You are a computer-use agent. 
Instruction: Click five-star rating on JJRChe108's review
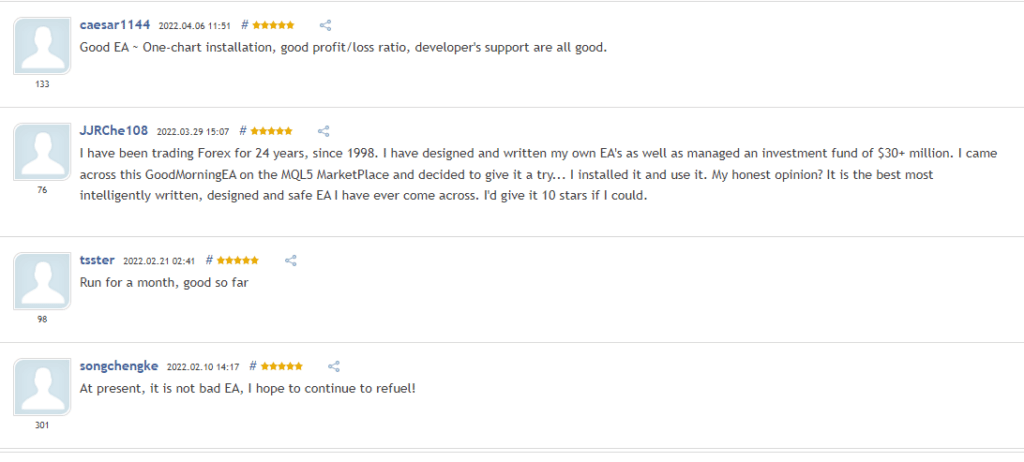click(x=271, y=131)
